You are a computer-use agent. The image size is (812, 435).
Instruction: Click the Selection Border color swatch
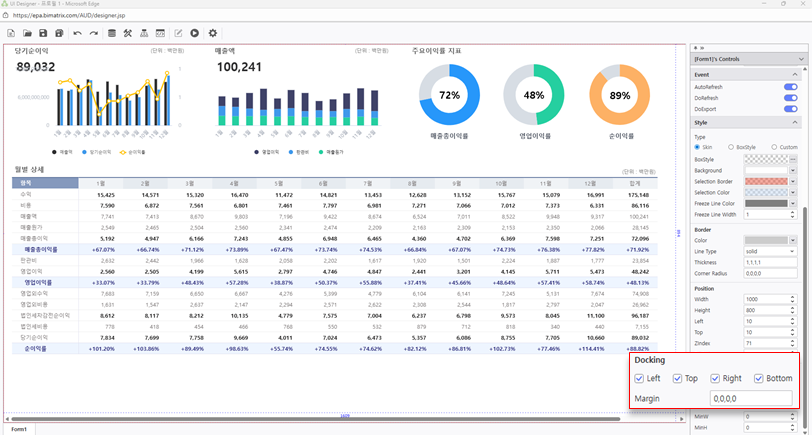pos(765,181)
